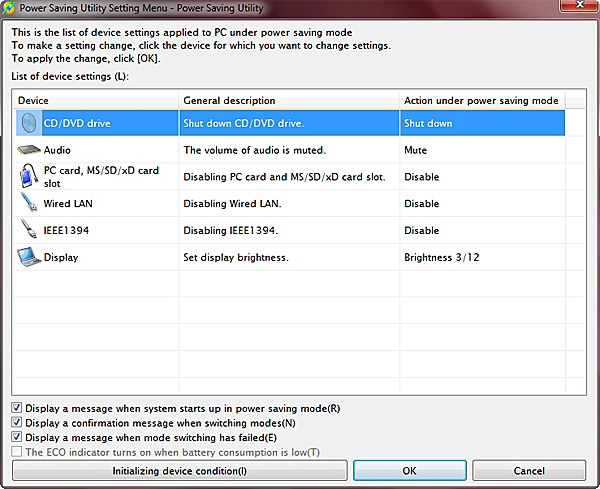Image resolution: width=600 pixels, height=489 pixels.
Task: Click the Cancel button
Action: 529,470
